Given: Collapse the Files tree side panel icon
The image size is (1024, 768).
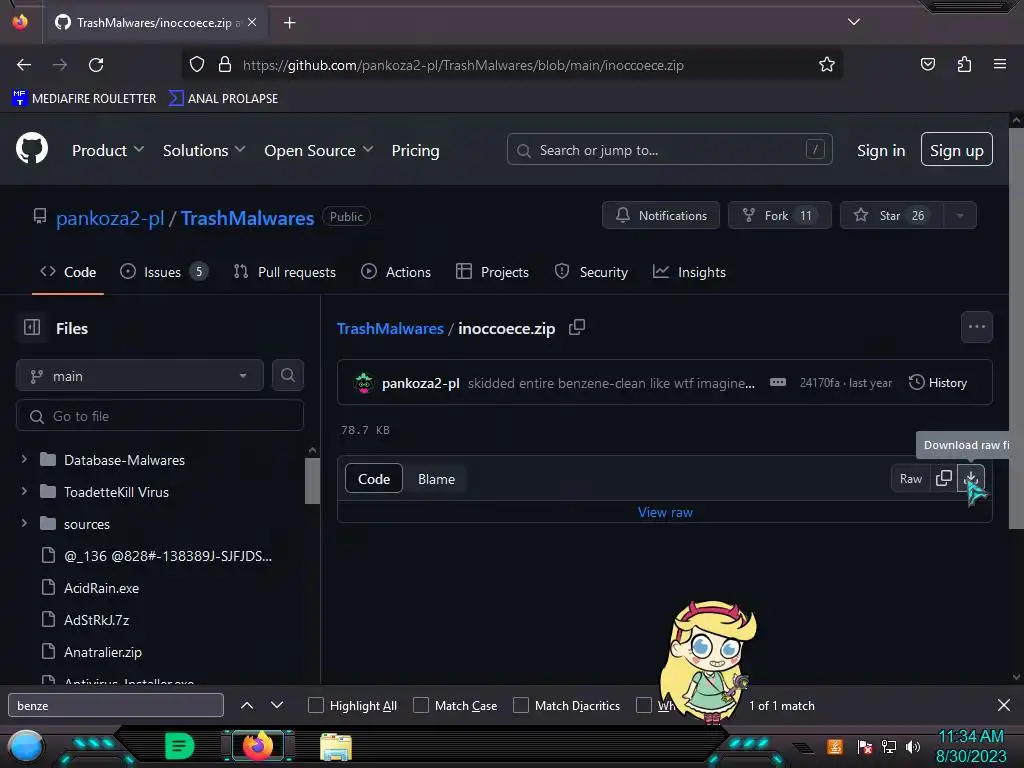Looking at the screenshot, I should (32, 327).
